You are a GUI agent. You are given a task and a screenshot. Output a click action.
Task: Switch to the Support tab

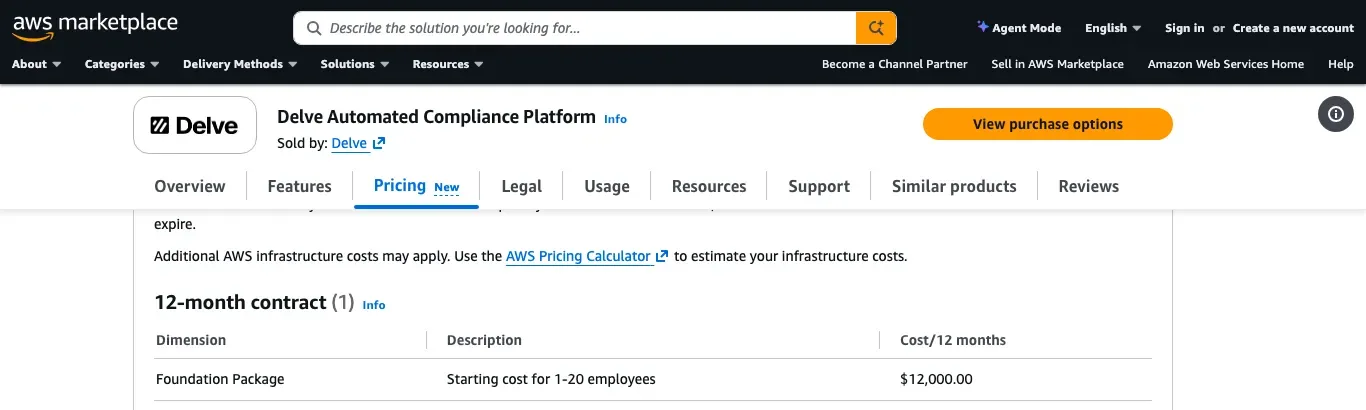(819, 186)
